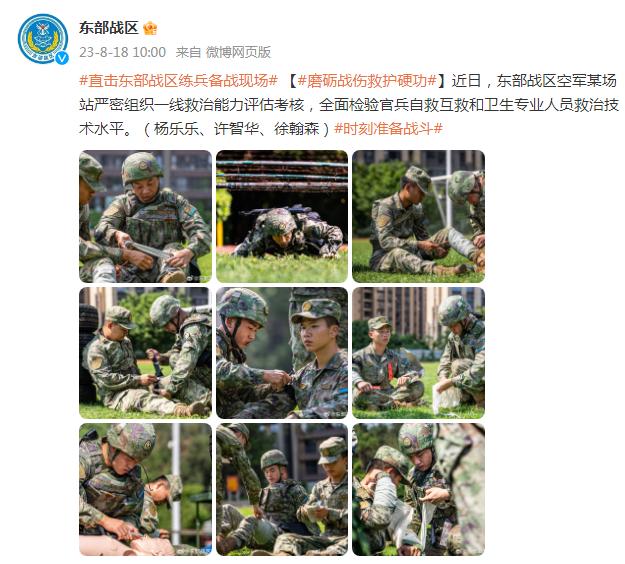Open bottom-right photo of head bandaging
The image size is (625, 564).
coord(419,489)
